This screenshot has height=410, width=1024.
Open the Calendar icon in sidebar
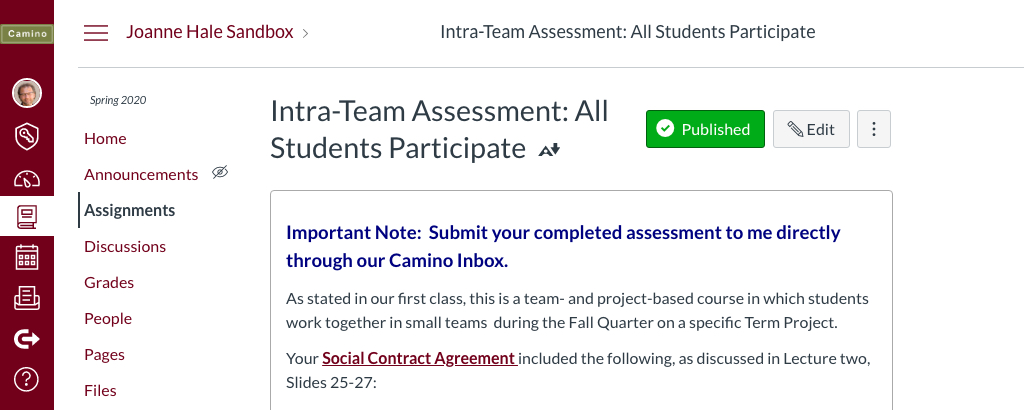(27, 258)
